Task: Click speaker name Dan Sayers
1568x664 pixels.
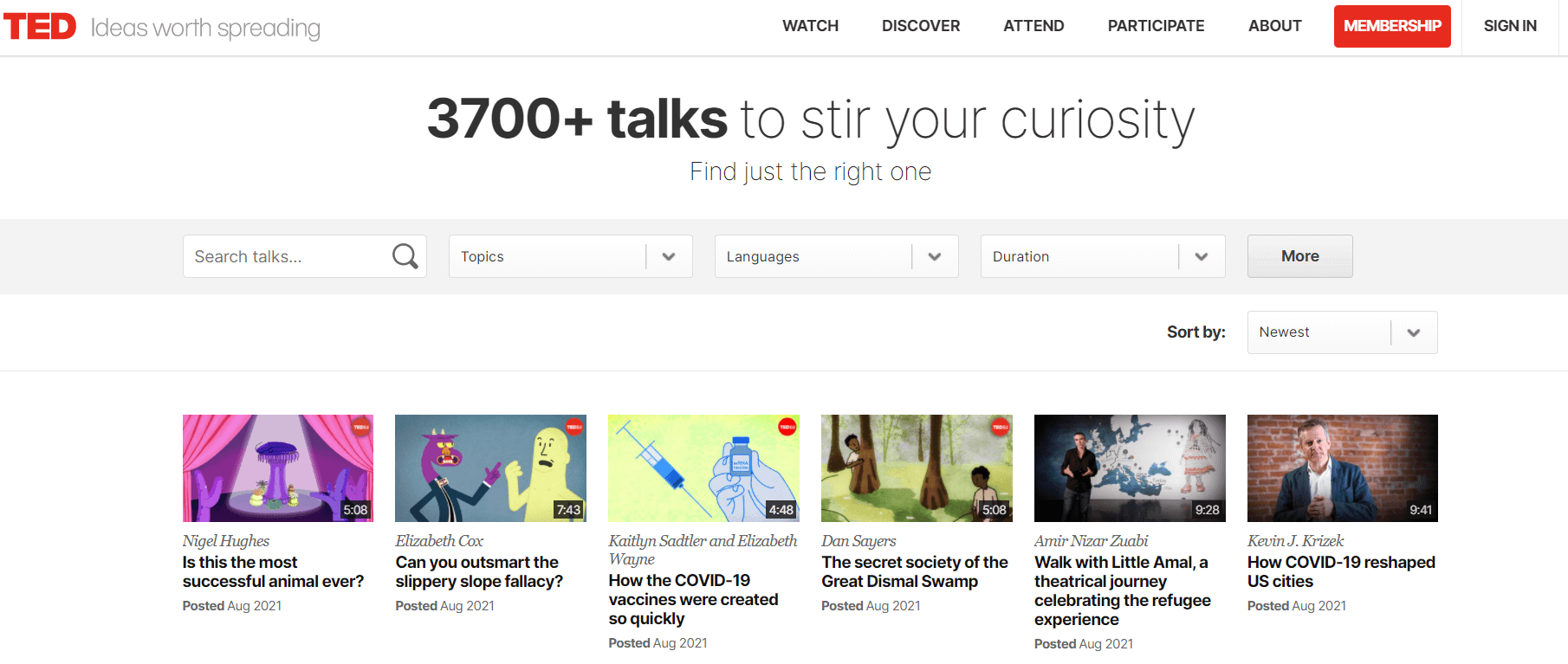Action: point(859,541)
